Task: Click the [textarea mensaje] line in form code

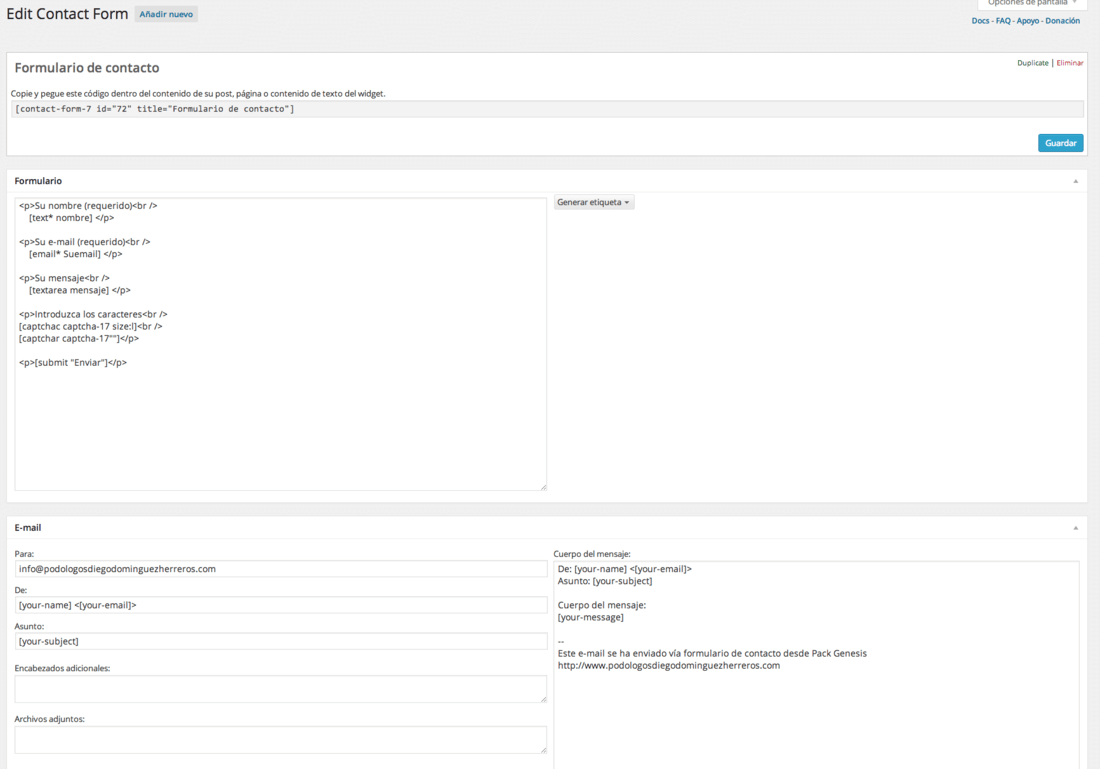Action: (80, 290)
